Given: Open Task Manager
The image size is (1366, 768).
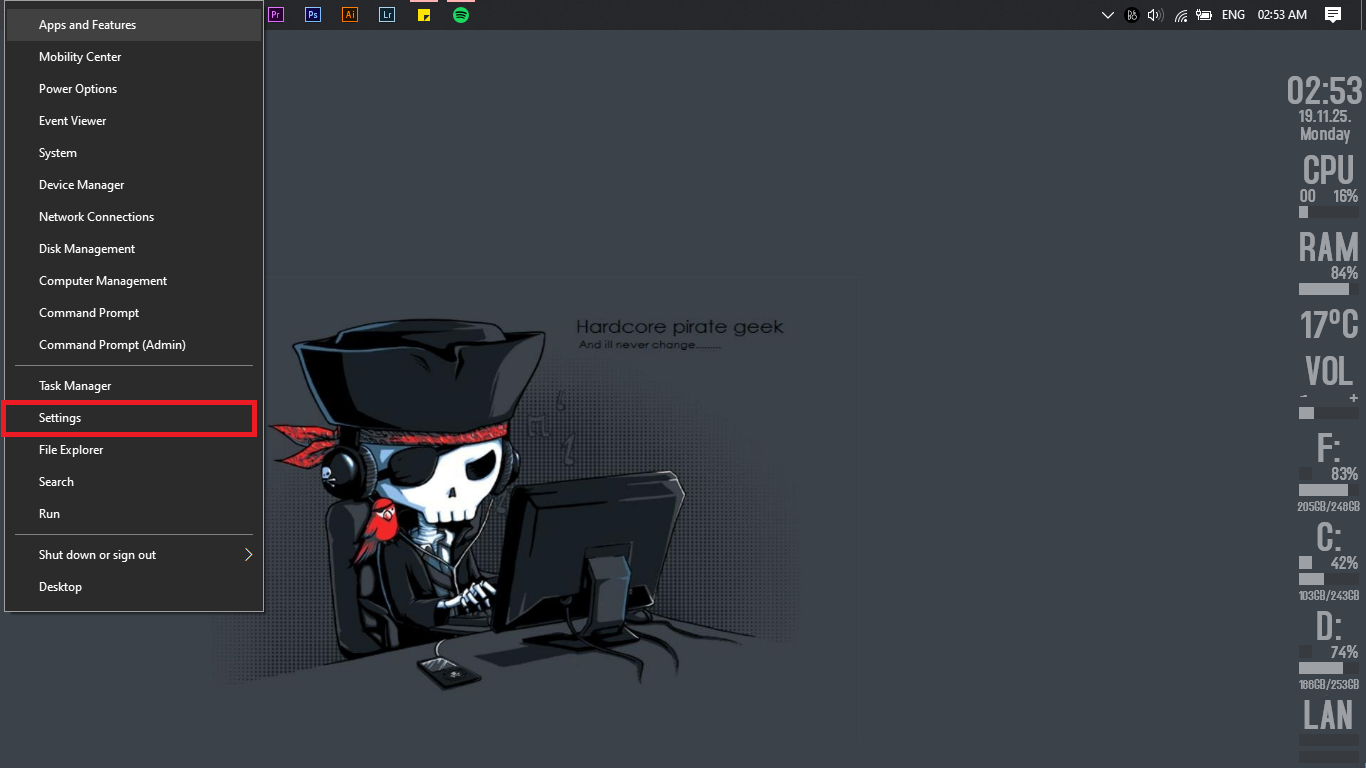Looking at the screenshot, I should point(134,386).
